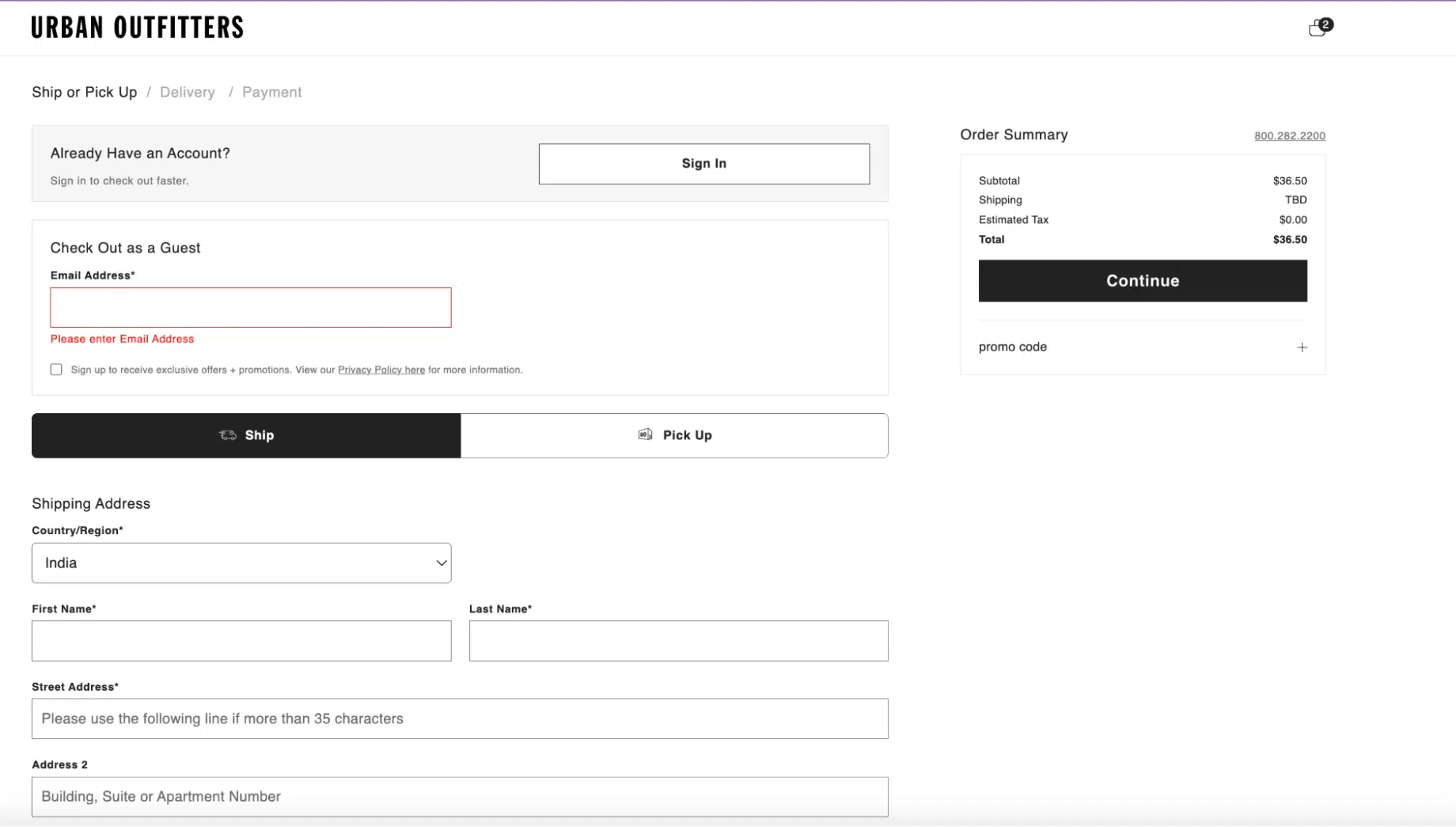Click the black Continue button
This screenshot has width=1456, height=827.
point(1142,281)
